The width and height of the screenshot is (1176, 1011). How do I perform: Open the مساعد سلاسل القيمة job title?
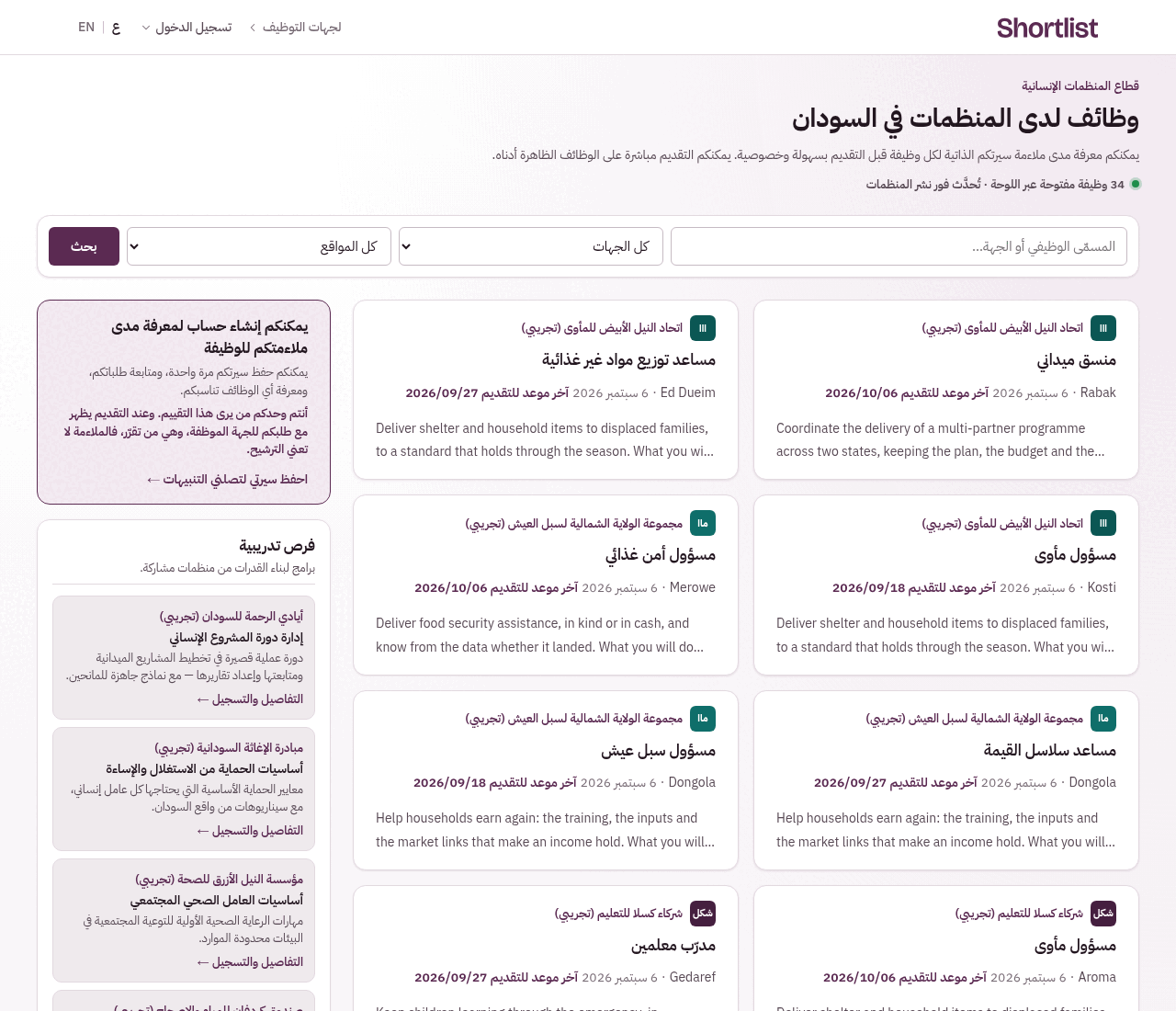[1050, 751]
